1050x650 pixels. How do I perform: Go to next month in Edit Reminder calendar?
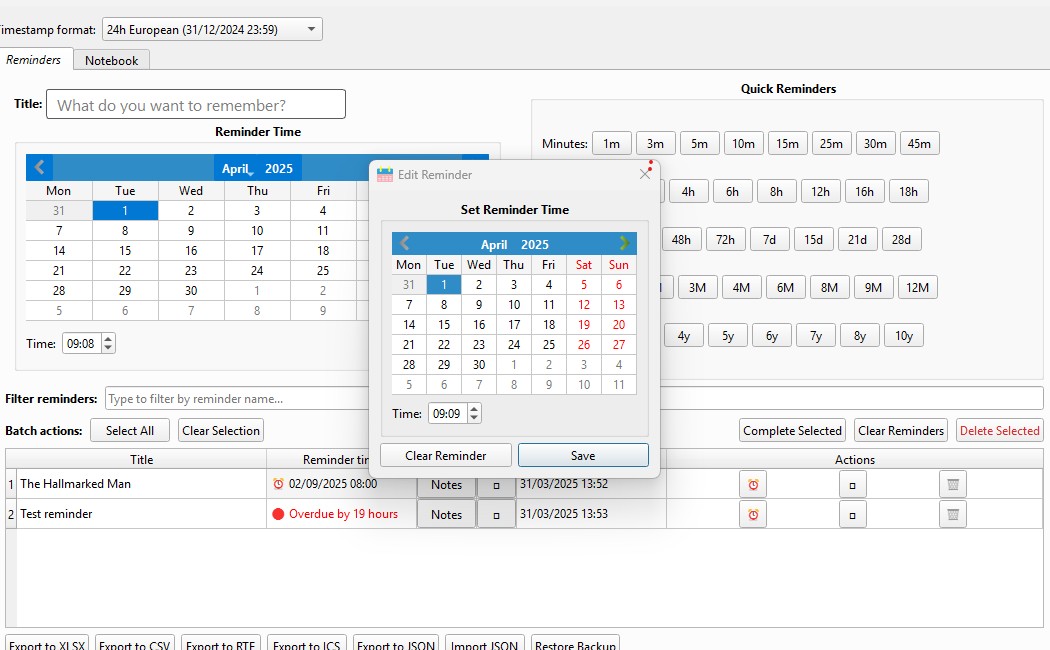tap(624, 243)
